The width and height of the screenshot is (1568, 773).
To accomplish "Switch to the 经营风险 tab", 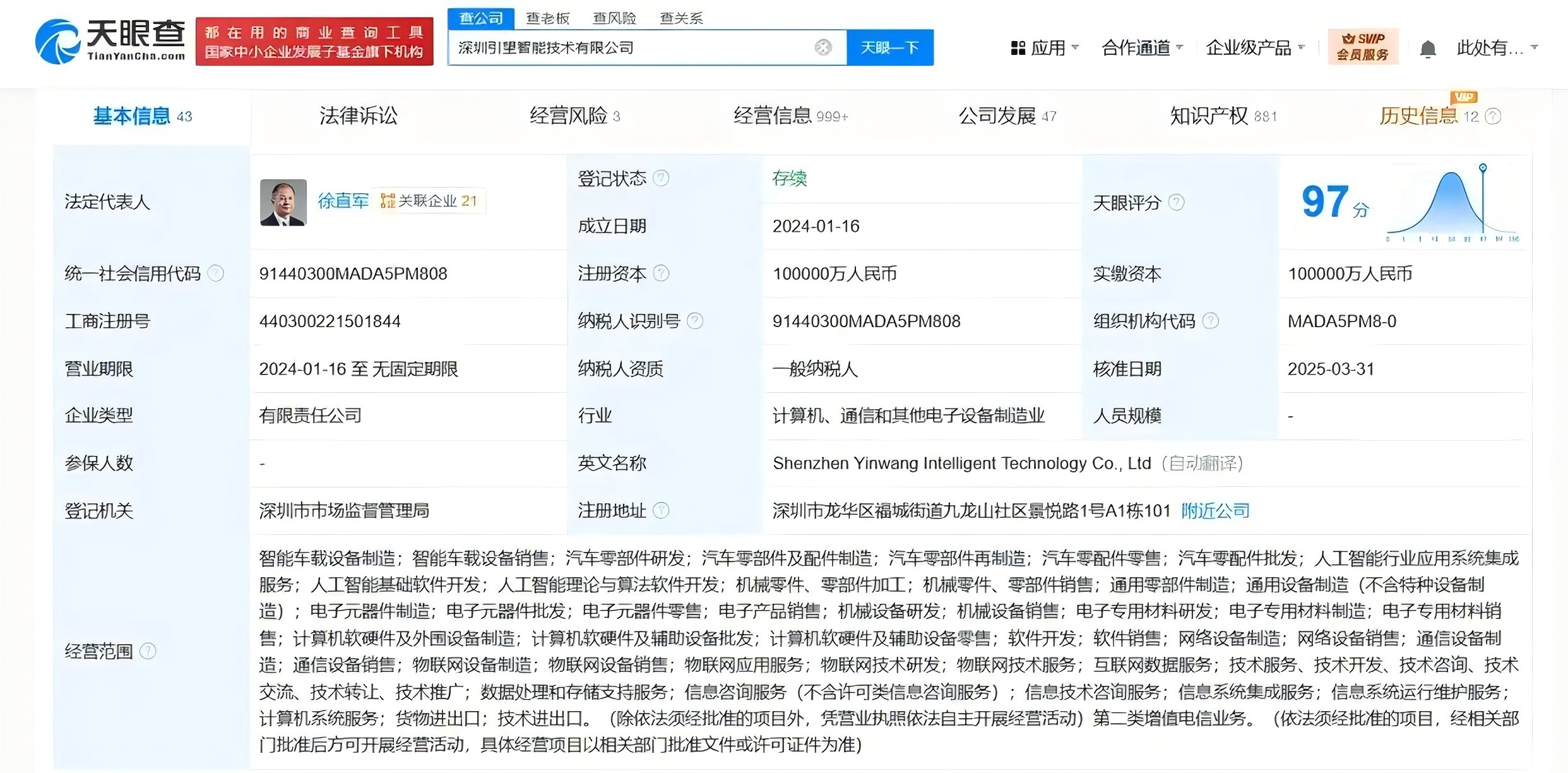I will [575, 116].
